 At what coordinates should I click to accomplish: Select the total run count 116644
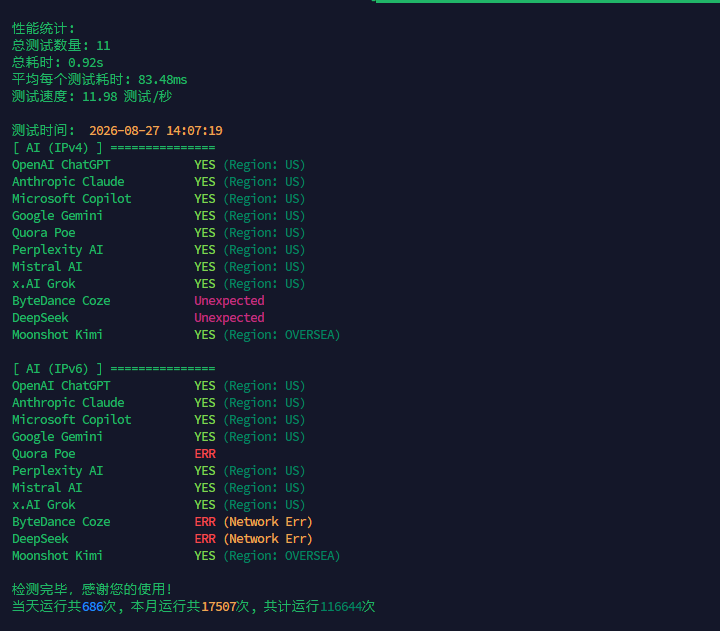[x=340, y=606]
